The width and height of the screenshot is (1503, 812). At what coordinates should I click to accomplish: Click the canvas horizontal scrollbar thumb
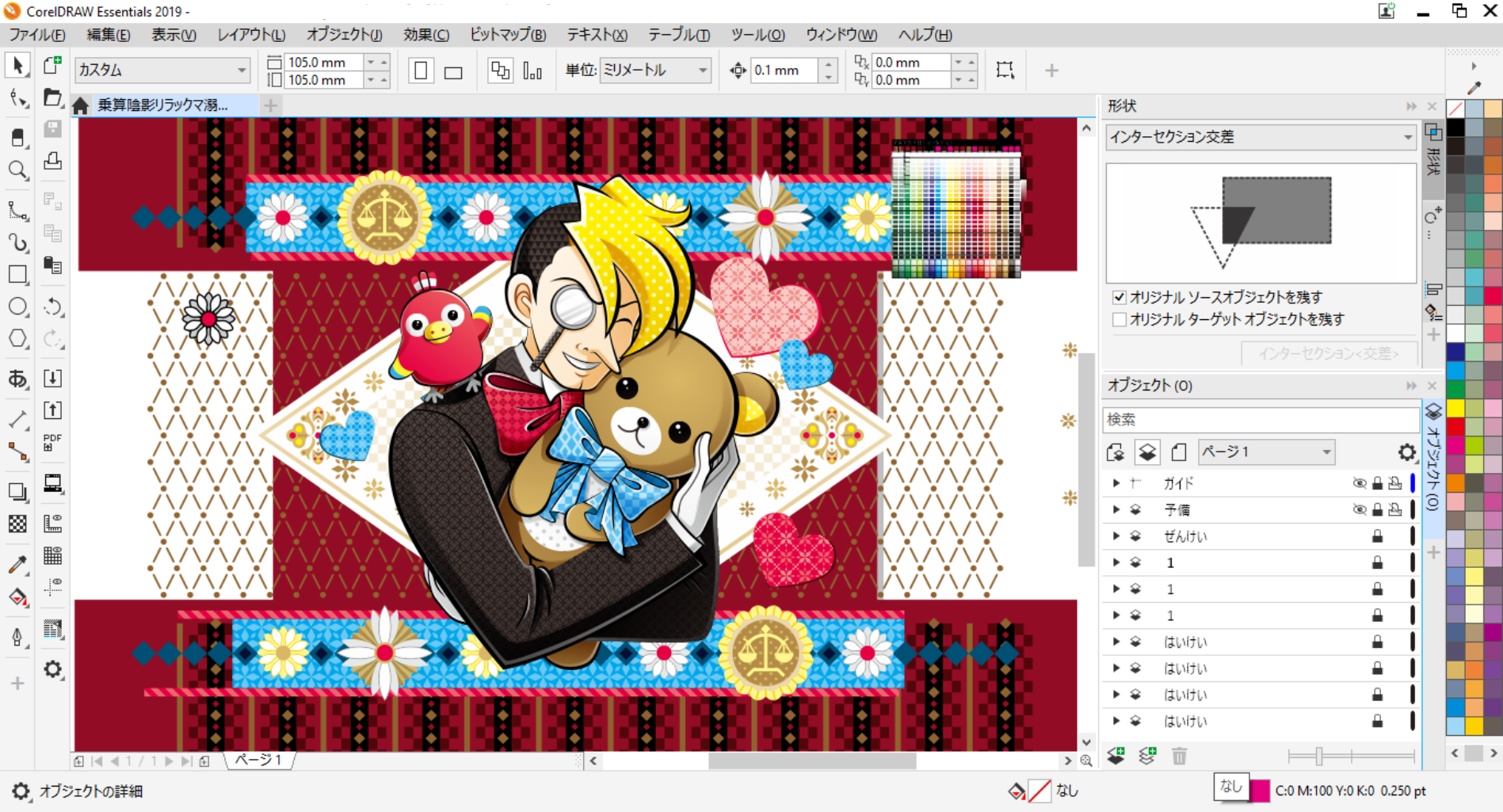pyautogui.click(x=812, y=761)
